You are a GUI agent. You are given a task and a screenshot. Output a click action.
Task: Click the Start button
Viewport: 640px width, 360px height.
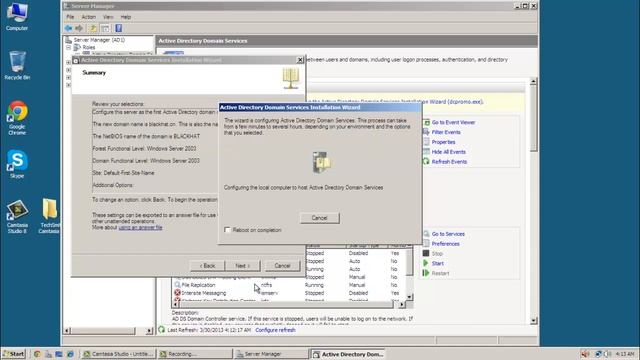click(x=13, y=354)
